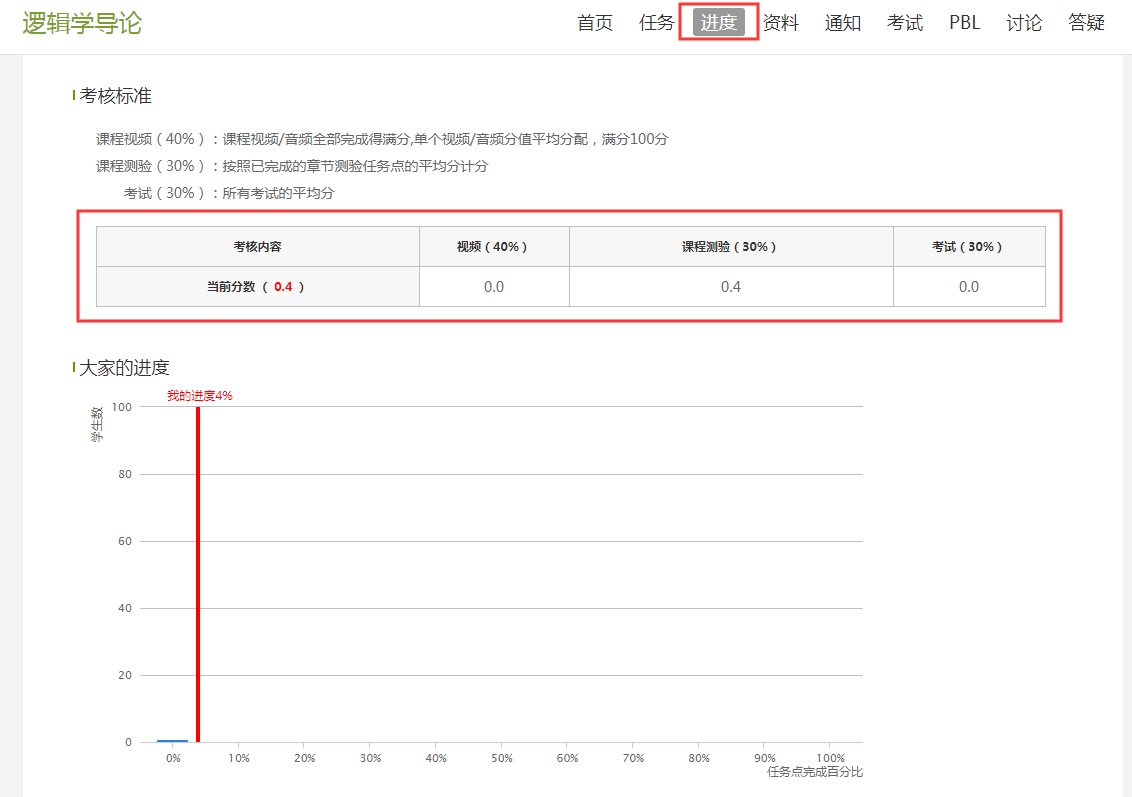The image size is (1132, 797).
Task: Go to the 资料 tab
Action: [x=781, y=23]
